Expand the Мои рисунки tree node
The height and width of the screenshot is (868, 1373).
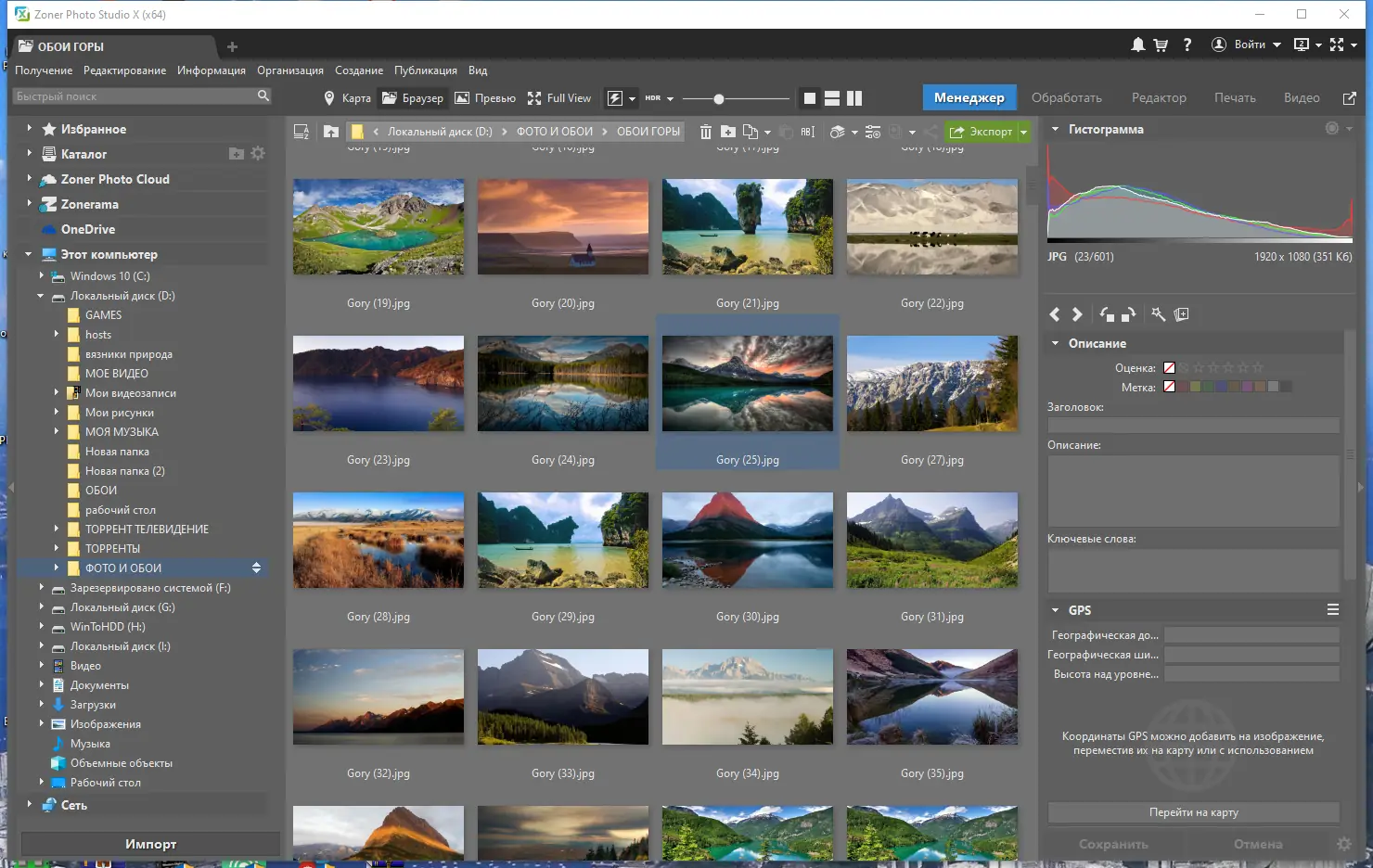57,412
